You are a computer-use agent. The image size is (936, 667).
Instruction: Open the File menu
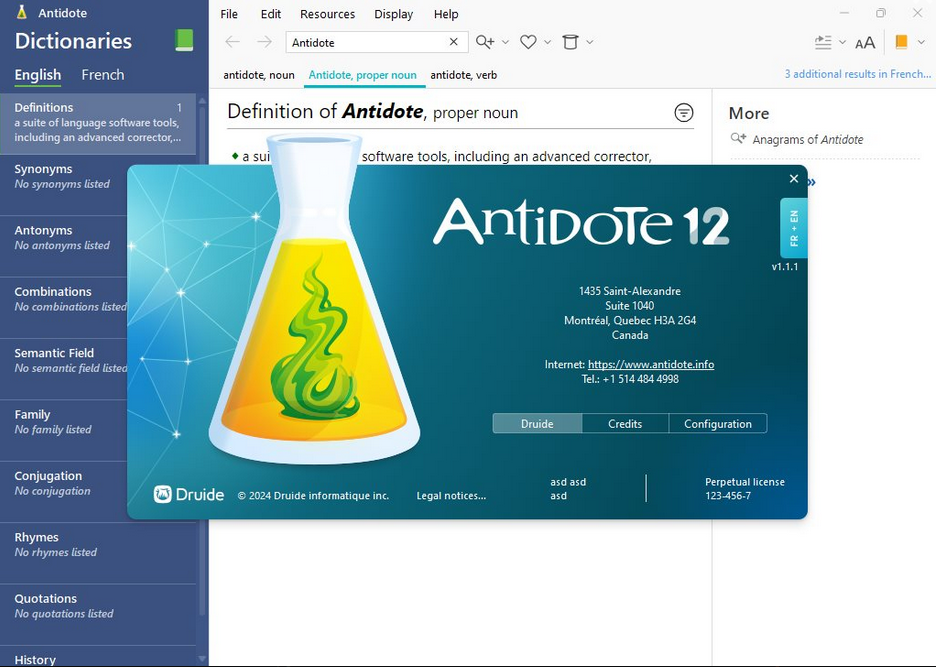(x=229, y=14)
